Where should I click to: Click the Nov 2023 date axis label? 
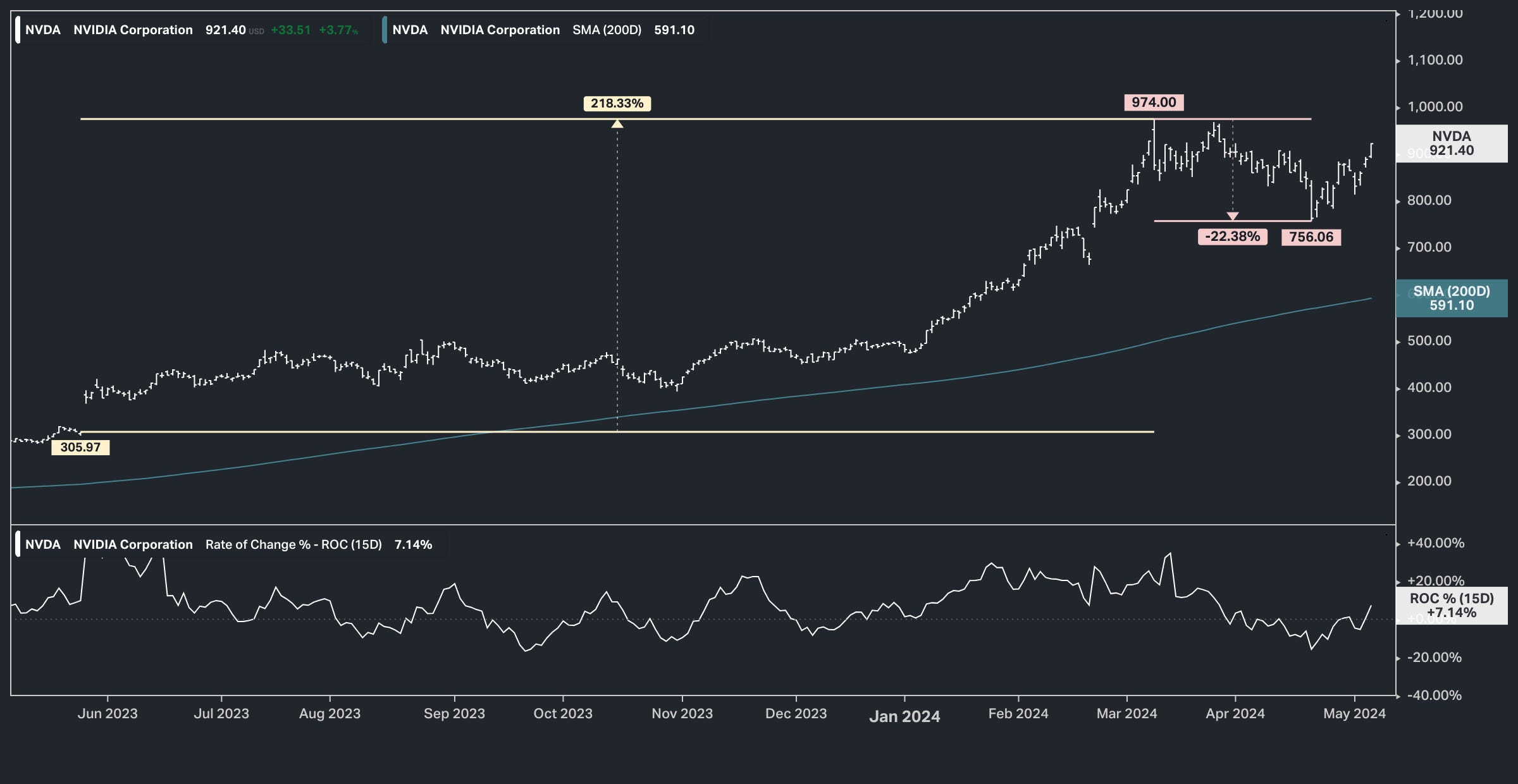[x=682, y=713]
